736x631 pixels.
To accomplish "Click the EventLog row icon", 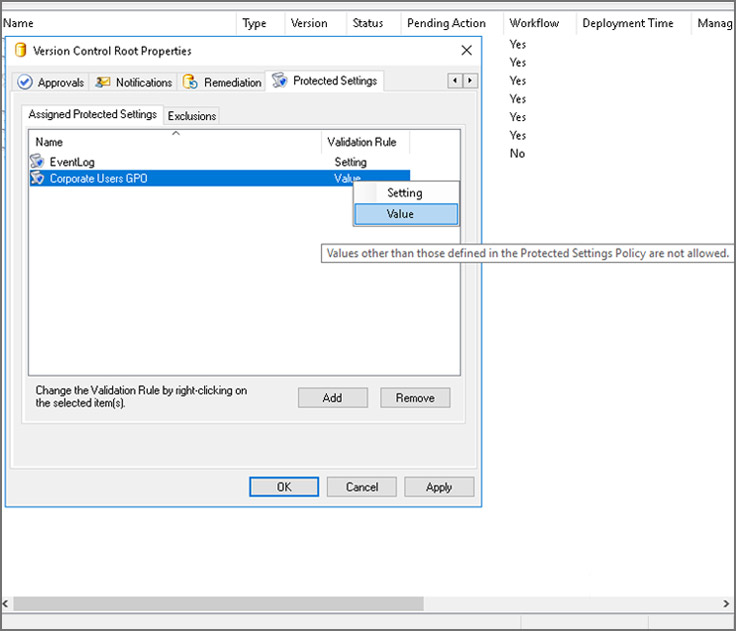I will tap(37, 161).
